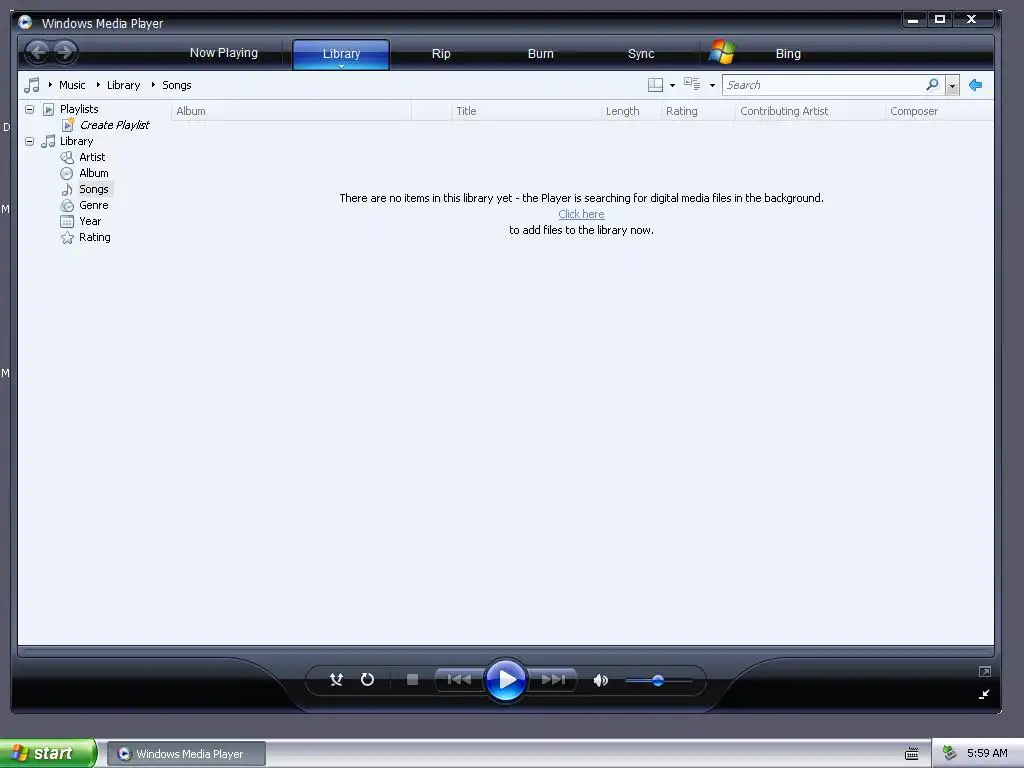Image resolution: width=1024 pixels, height=768 pixels.
Task: Open the Sync tab
Action: tap(641, 54)
